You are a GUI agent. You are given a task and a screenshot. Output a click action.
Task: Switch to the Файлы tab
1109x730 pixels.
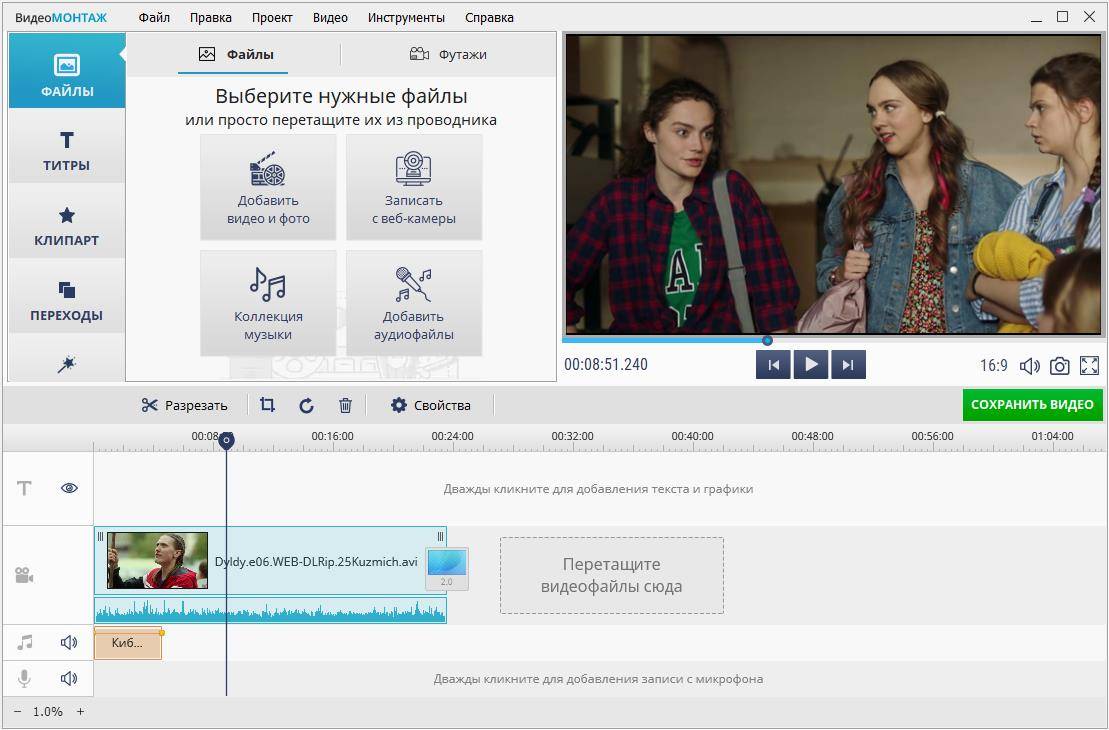coord(236,54)
